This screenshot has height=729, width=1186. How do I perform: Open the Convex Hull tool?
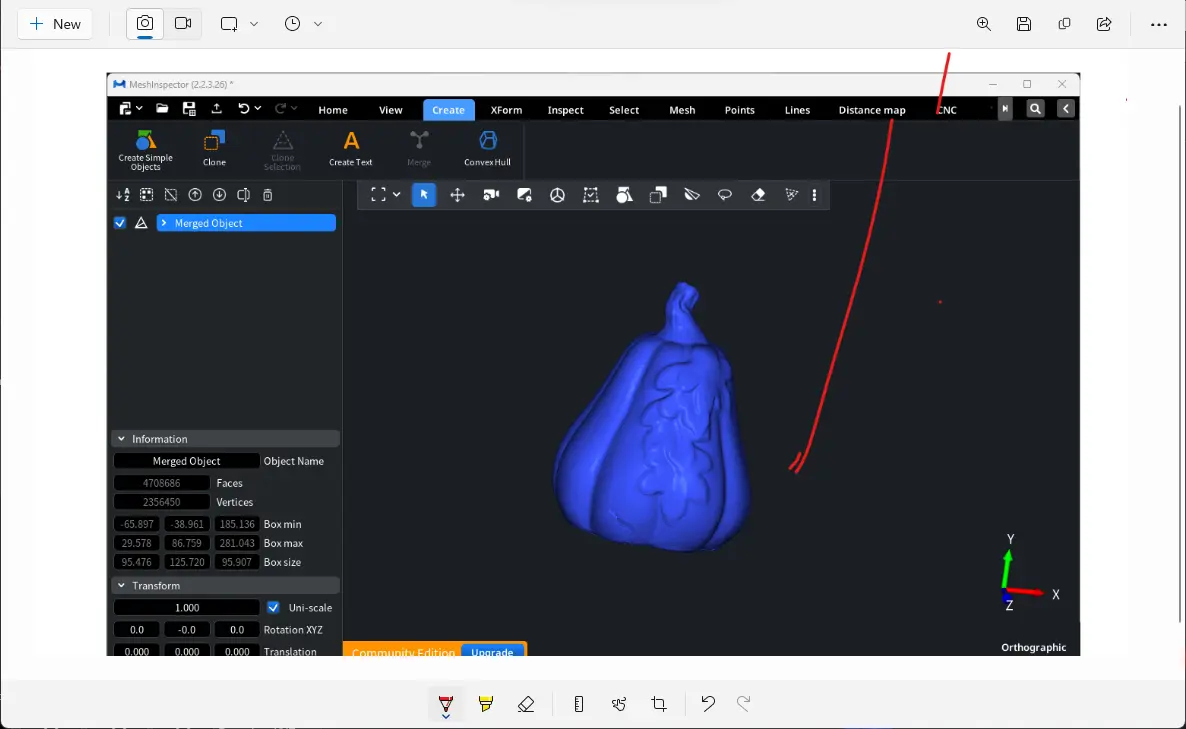click(487, 149)
